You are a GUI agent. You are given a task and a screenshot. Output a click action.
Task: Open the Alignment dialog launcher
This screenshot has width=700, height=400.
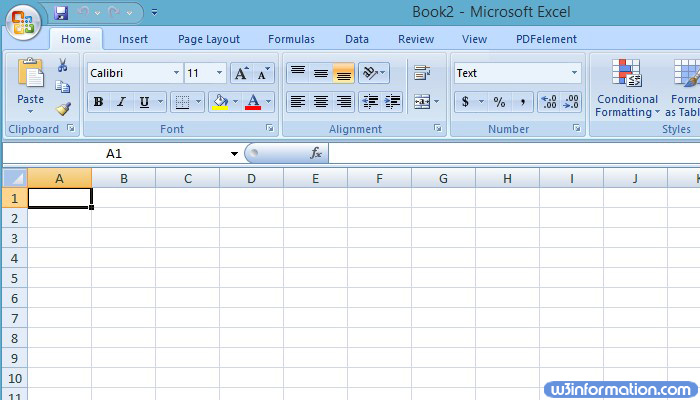tap(438, 129)
